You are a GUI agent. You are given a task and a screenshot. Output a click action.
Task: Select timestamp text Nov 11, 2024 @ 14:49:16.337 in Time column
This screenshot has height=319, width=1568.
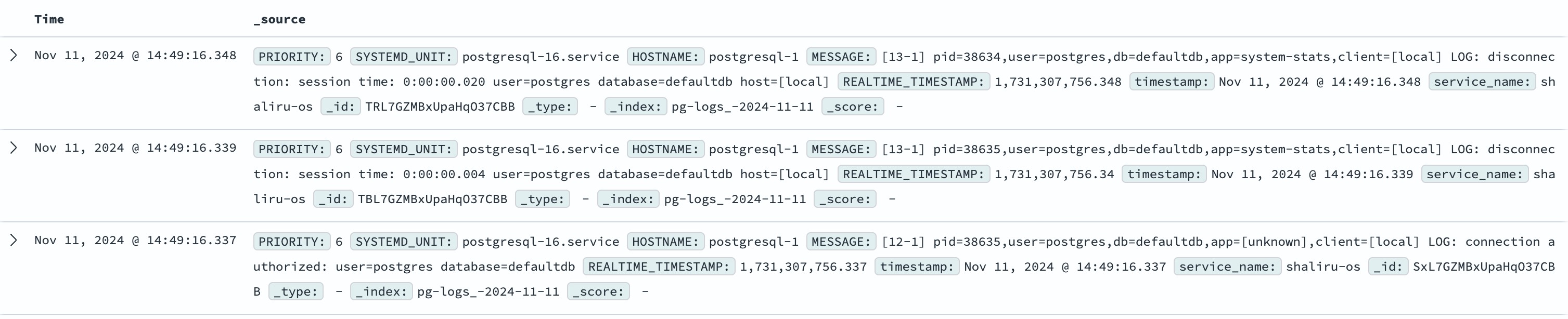click(x=135, y=240)
